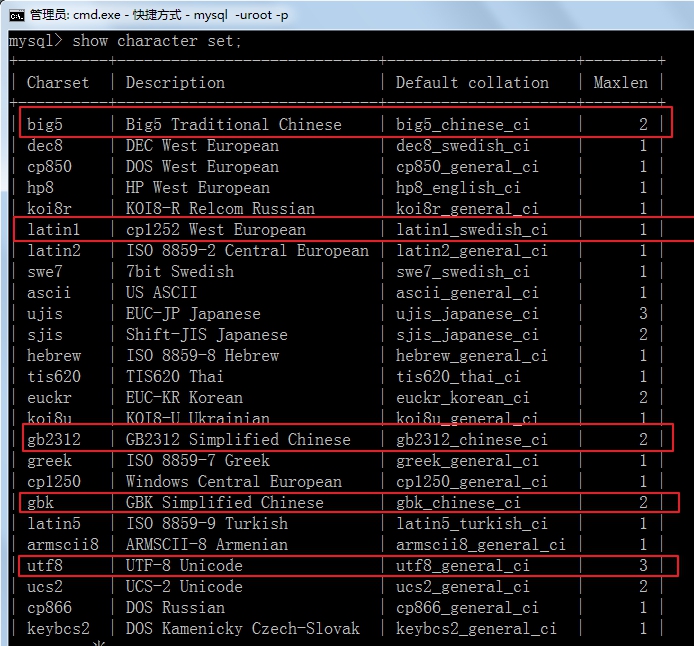Select the 'gb2312_chinese_ci' collation text
The width and height of the screenshot is (694, 646).
pyautogui.click(x=472, y=440)
